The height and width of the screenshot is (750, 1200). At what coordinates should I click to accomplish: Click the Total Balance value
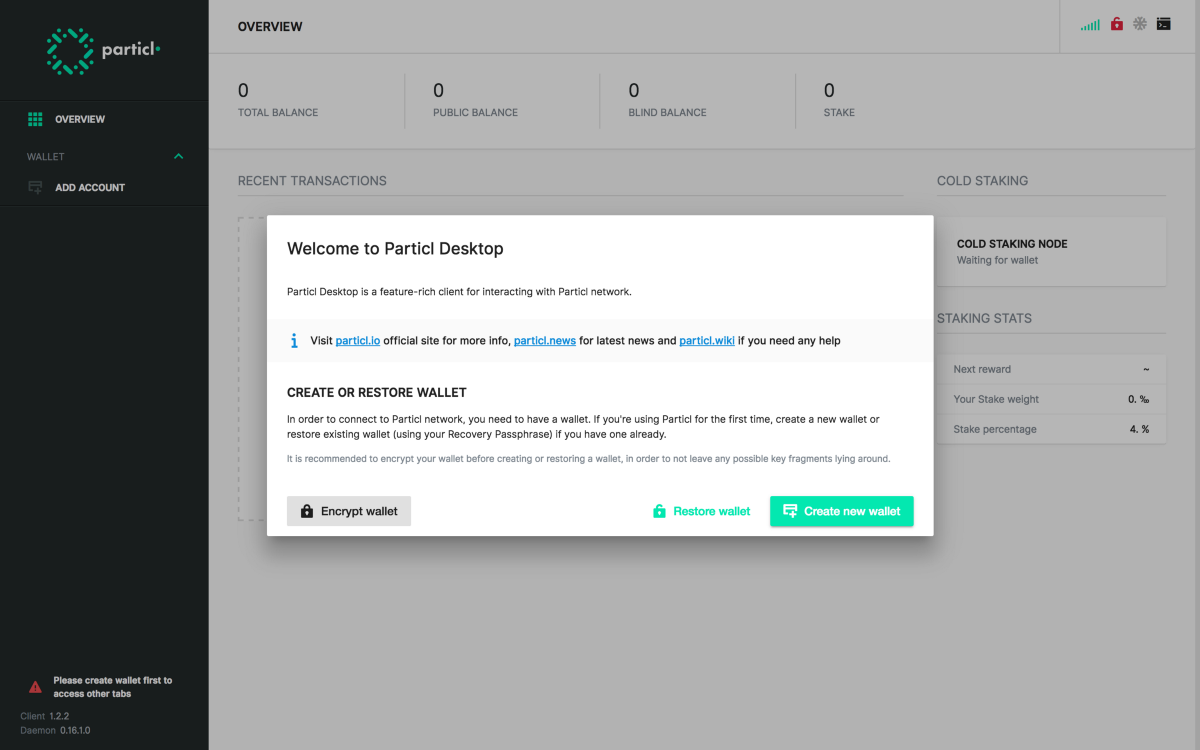pos(243,91)
